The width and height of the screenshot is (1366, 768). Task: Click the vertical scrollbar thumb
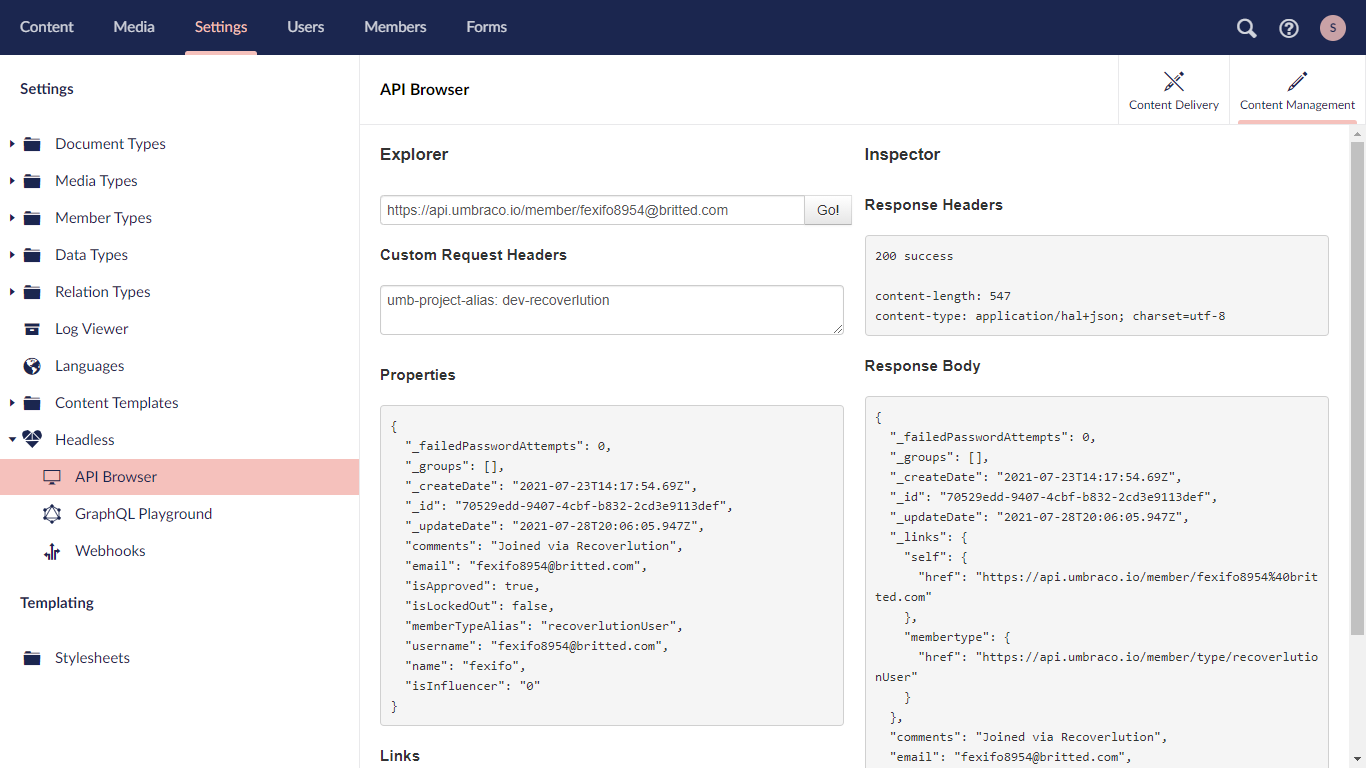tap(1357, 388)
